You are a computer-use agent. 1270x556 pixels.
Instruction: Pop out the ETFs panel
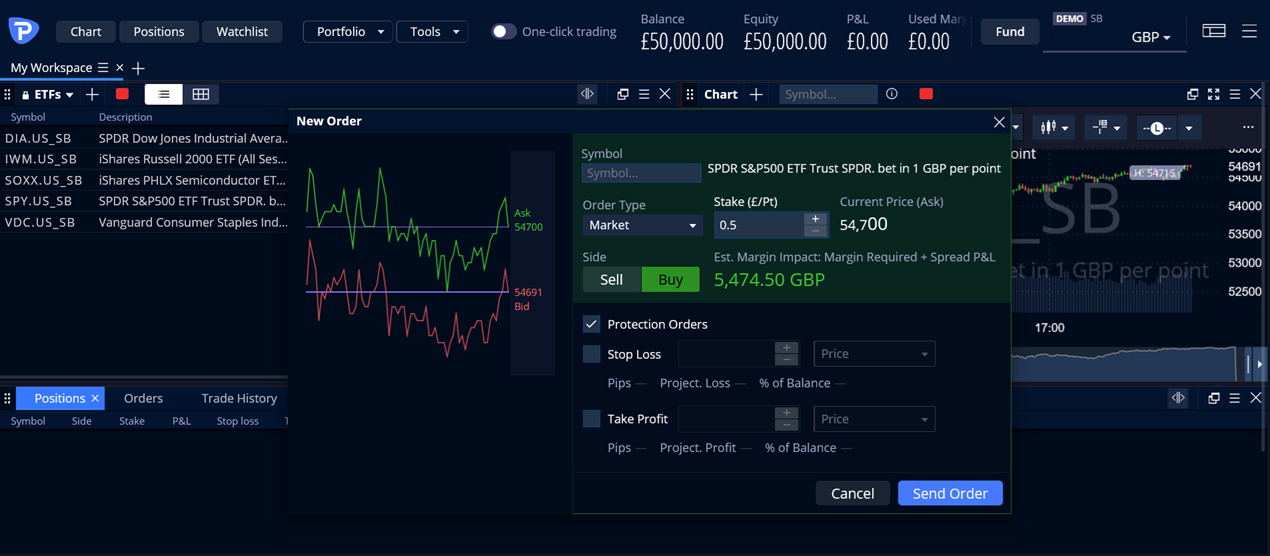coord(622,94)
